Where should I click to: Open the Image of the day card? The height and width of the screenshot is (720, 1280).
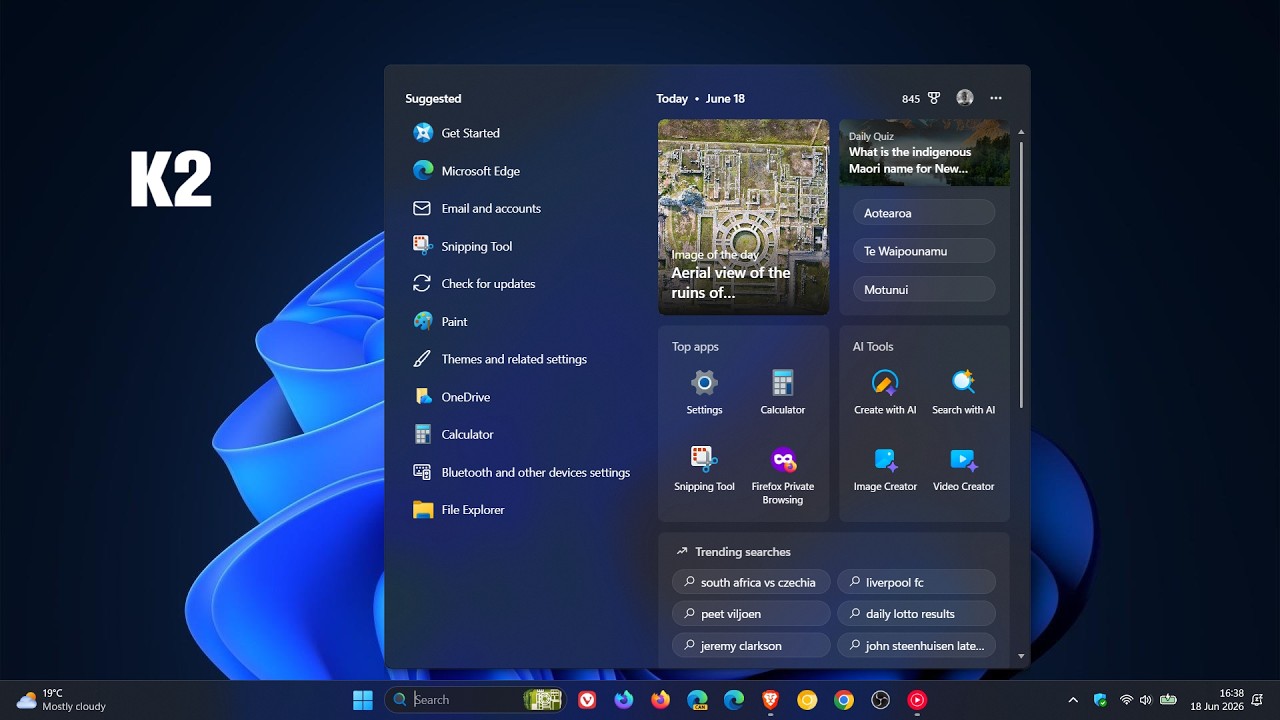tap(743, 217)
